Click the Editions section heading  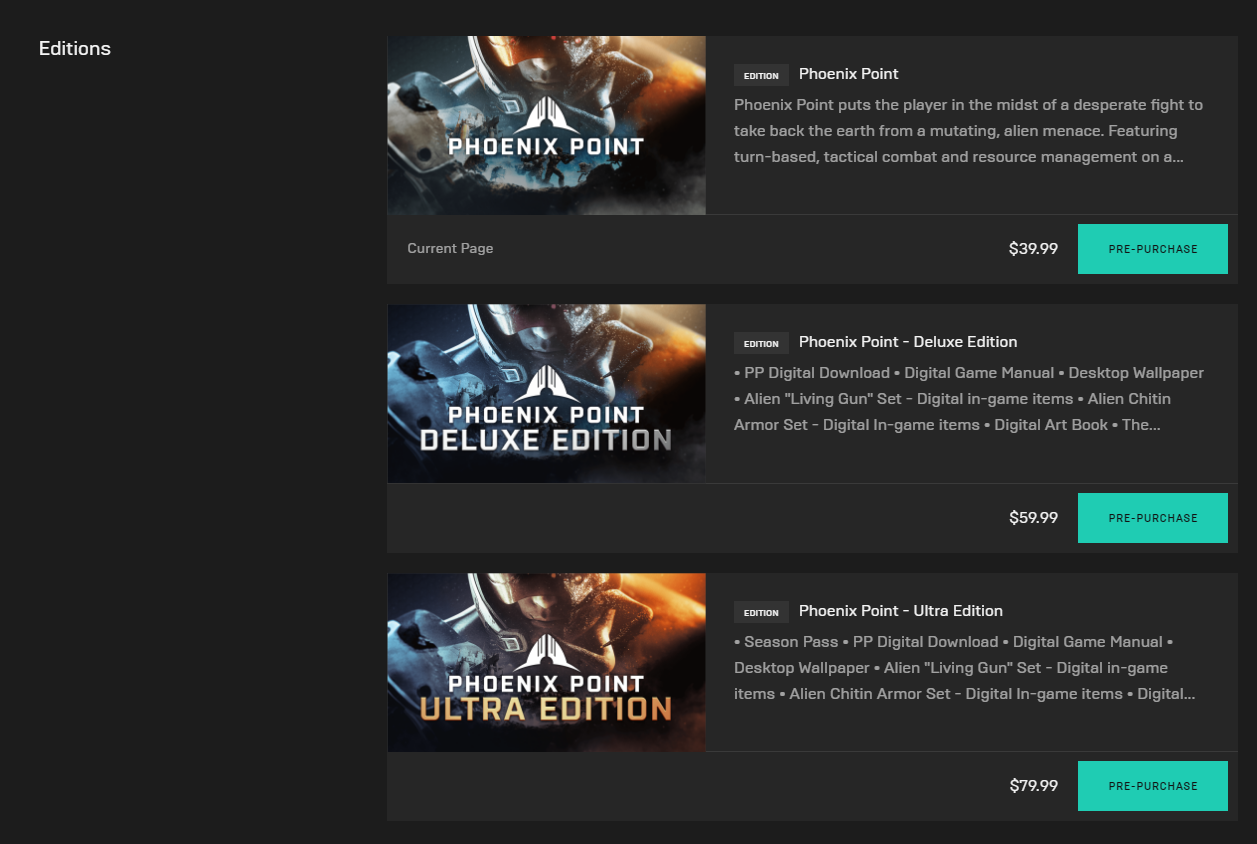point(75,49)
